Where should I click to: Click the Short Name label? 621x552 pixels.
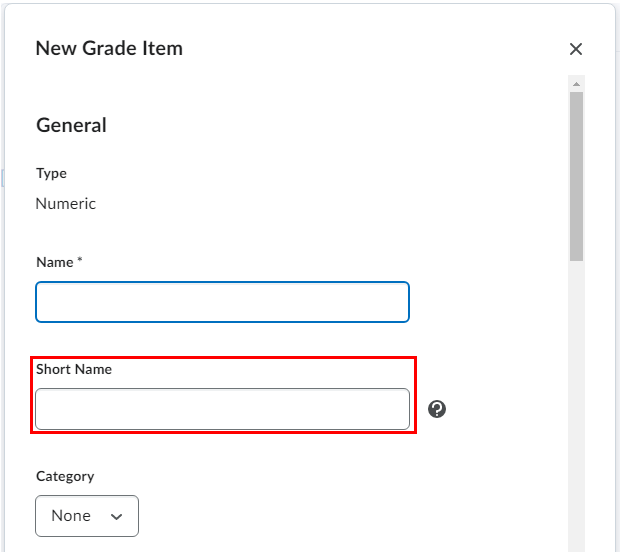pos(74,369)
